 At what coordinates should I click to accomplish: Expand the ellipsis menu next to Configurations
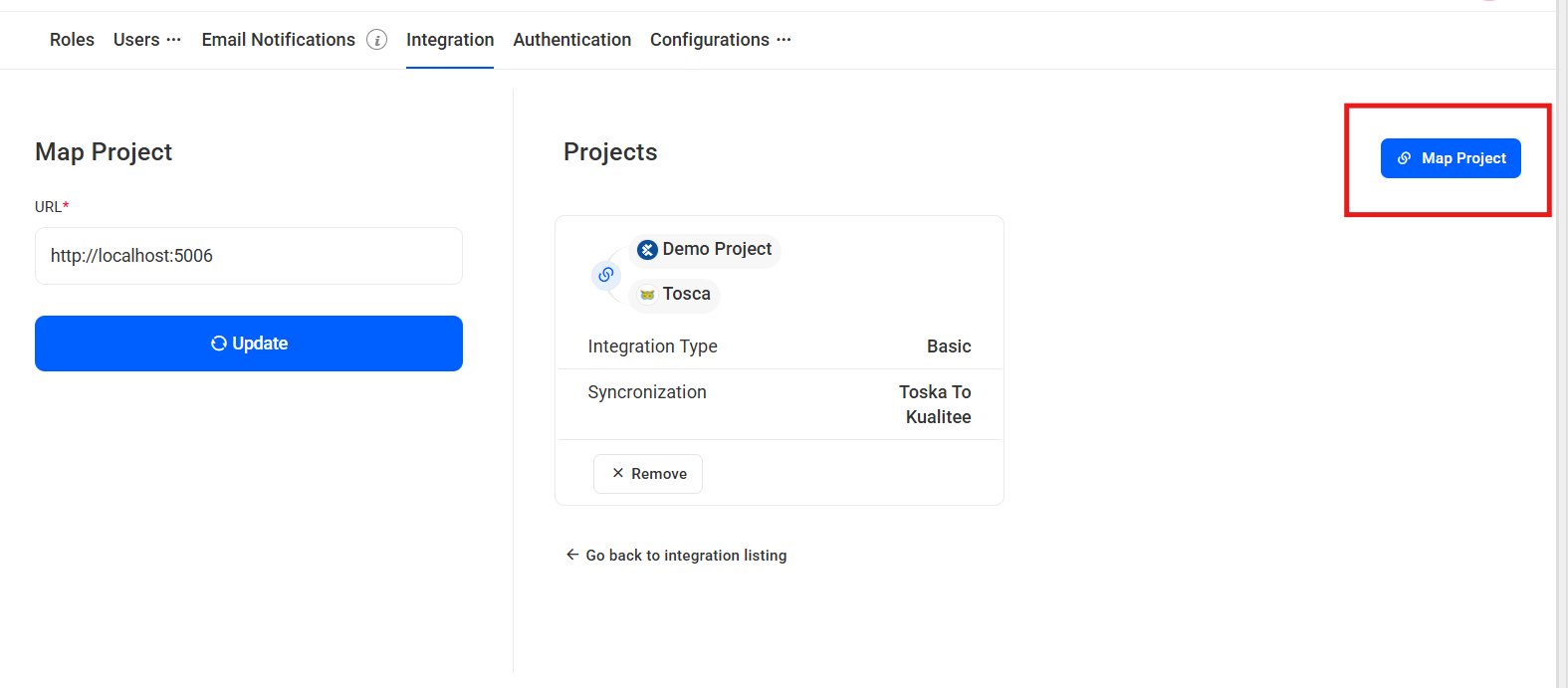coord(784,40)
